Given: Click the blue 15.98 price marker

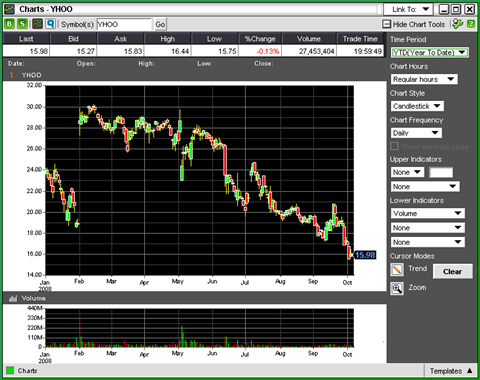Looking at the screenshot, I should [x=365, y=255].
